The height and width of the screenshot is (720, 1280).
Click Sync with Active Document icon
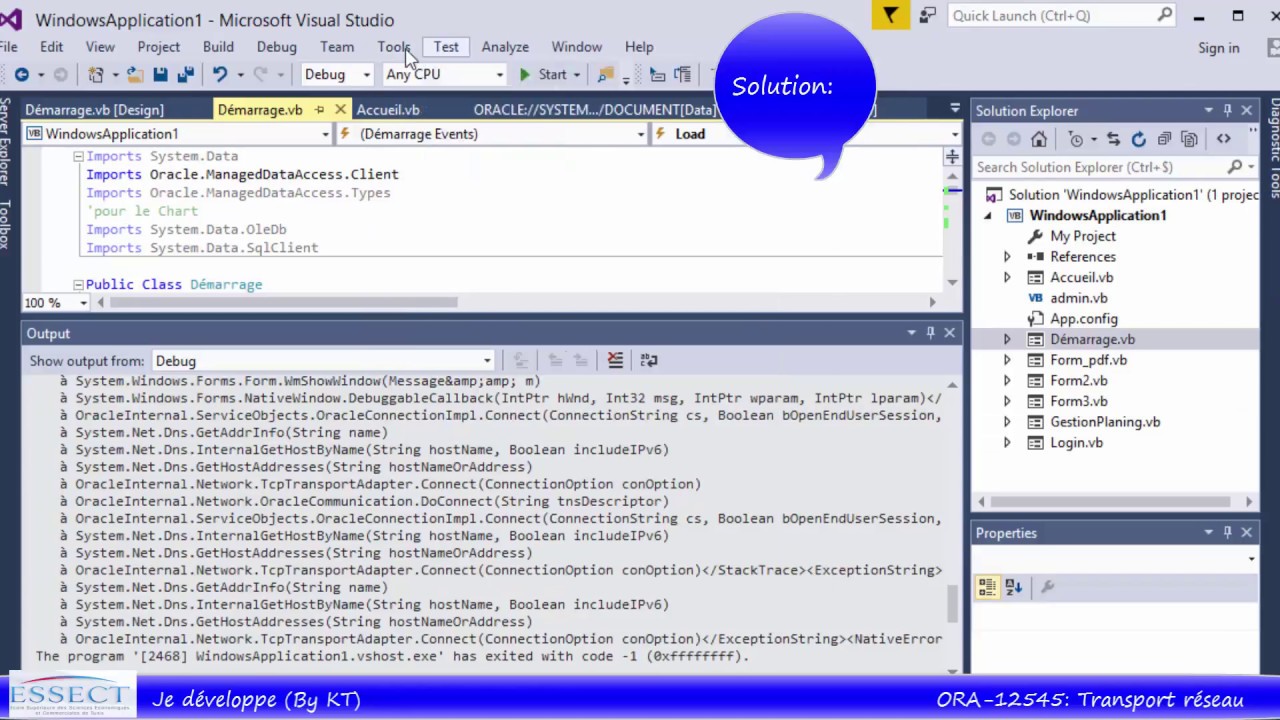coord(1112,139)
